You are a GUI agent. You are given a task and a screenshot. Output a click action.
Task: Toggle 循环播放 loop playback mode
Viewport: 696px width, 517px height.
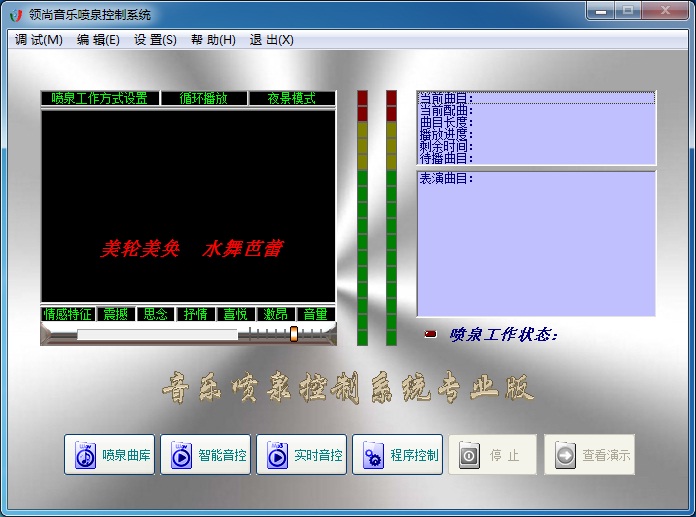(203, 98)
